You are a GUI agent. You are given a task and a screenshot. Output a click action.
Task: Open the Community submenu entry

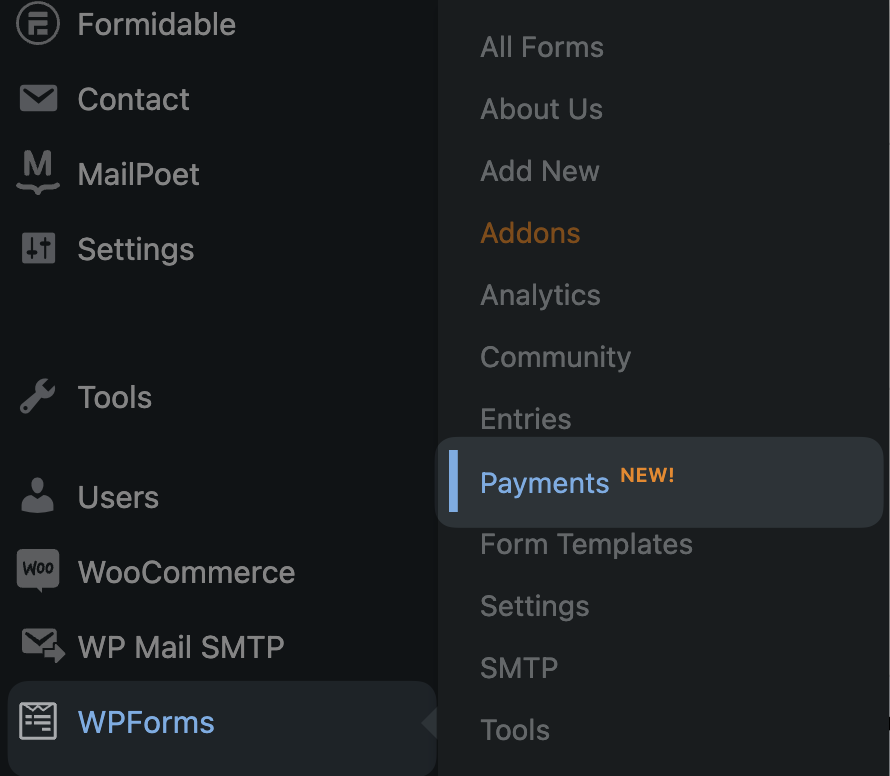pos(555,357)
